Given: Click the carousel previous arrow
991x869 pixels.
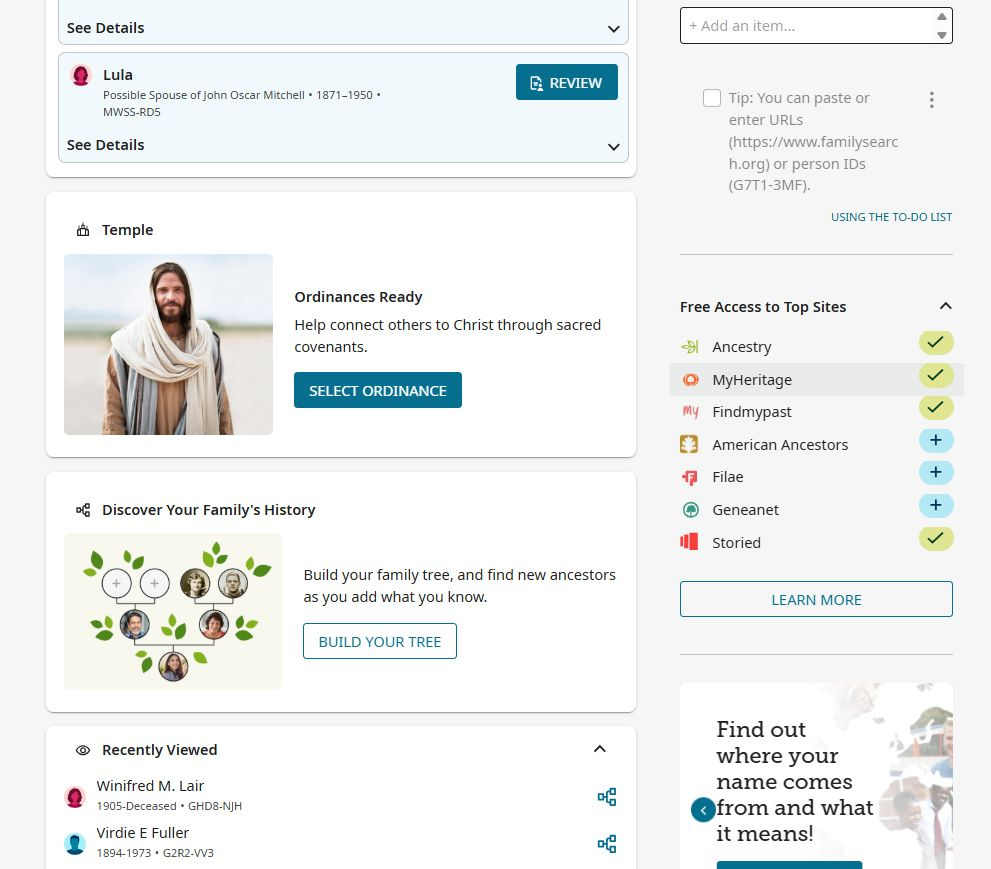Looking at the screenshot, I should click(x=703, y=810).
